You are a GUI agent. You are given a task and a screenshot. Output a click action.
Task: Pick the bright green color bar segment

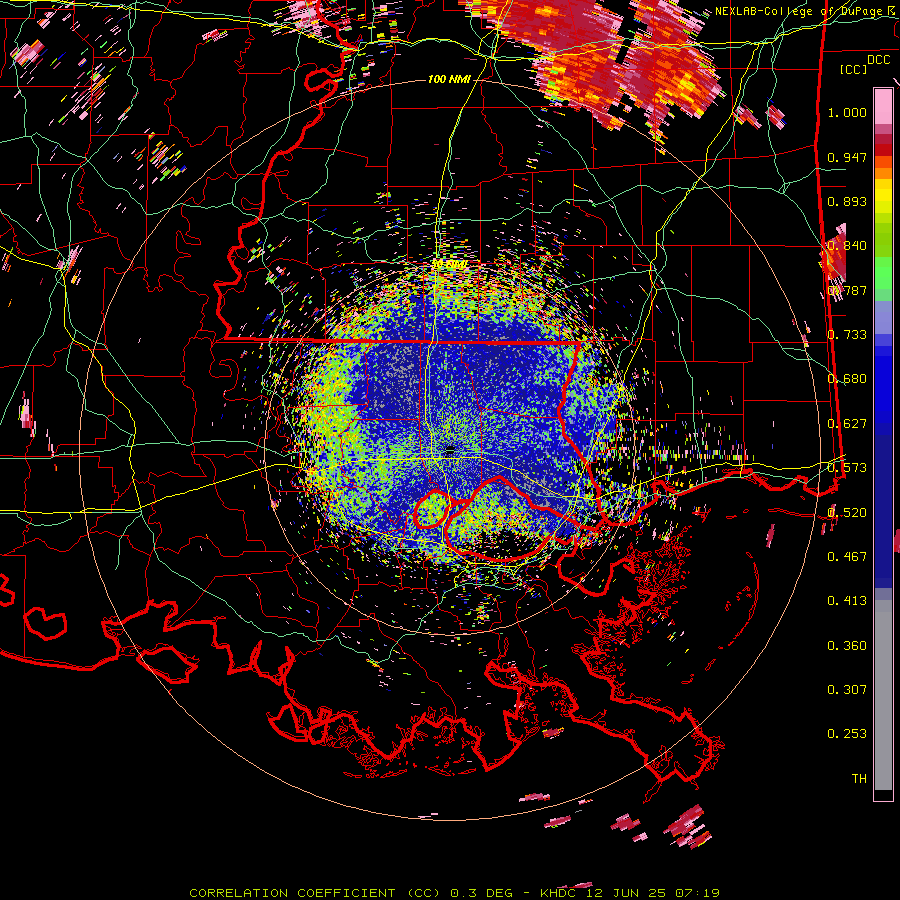(883, 273)
